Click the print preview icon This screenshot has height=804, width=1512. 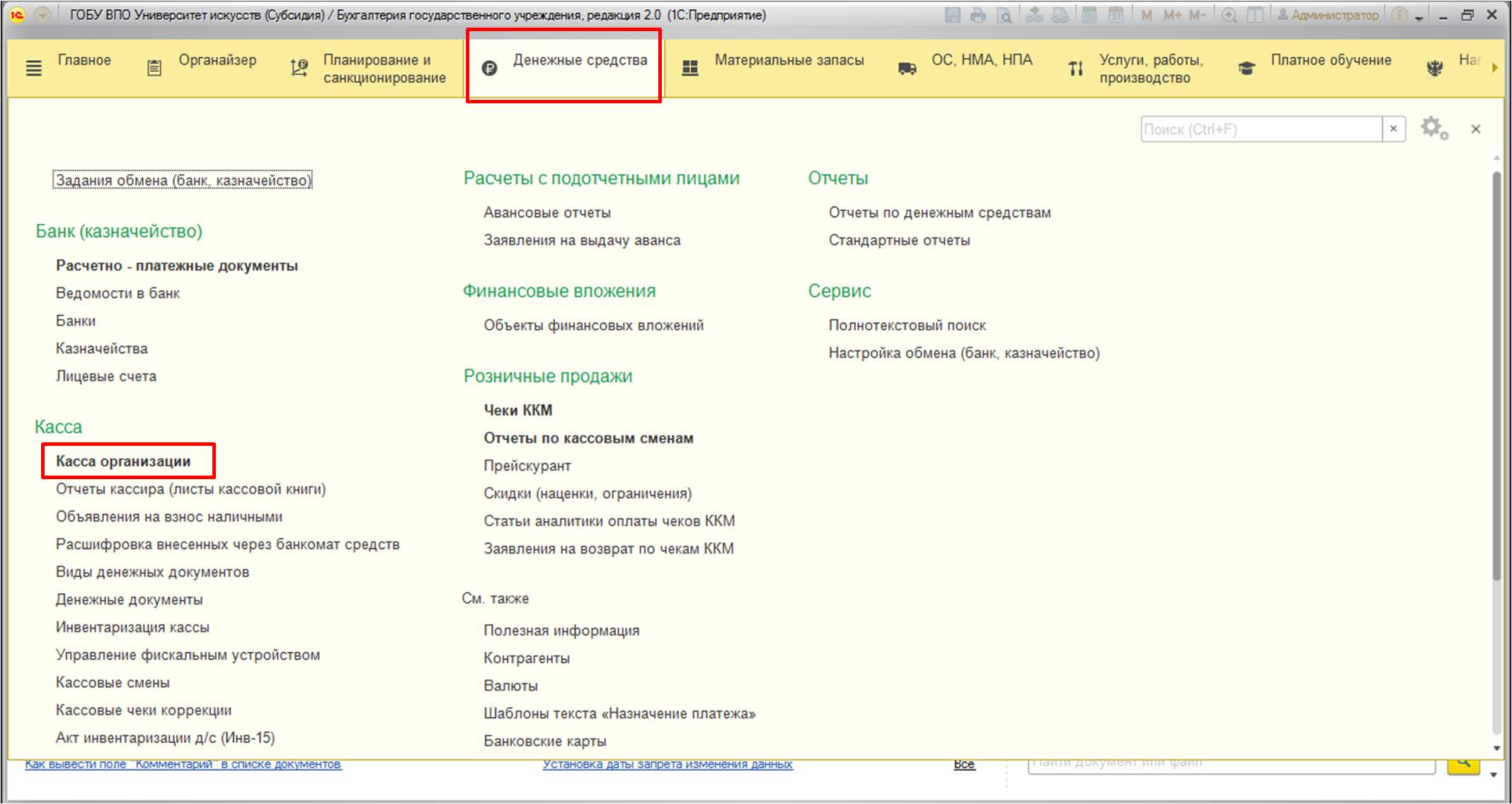tap(1004, 15)
